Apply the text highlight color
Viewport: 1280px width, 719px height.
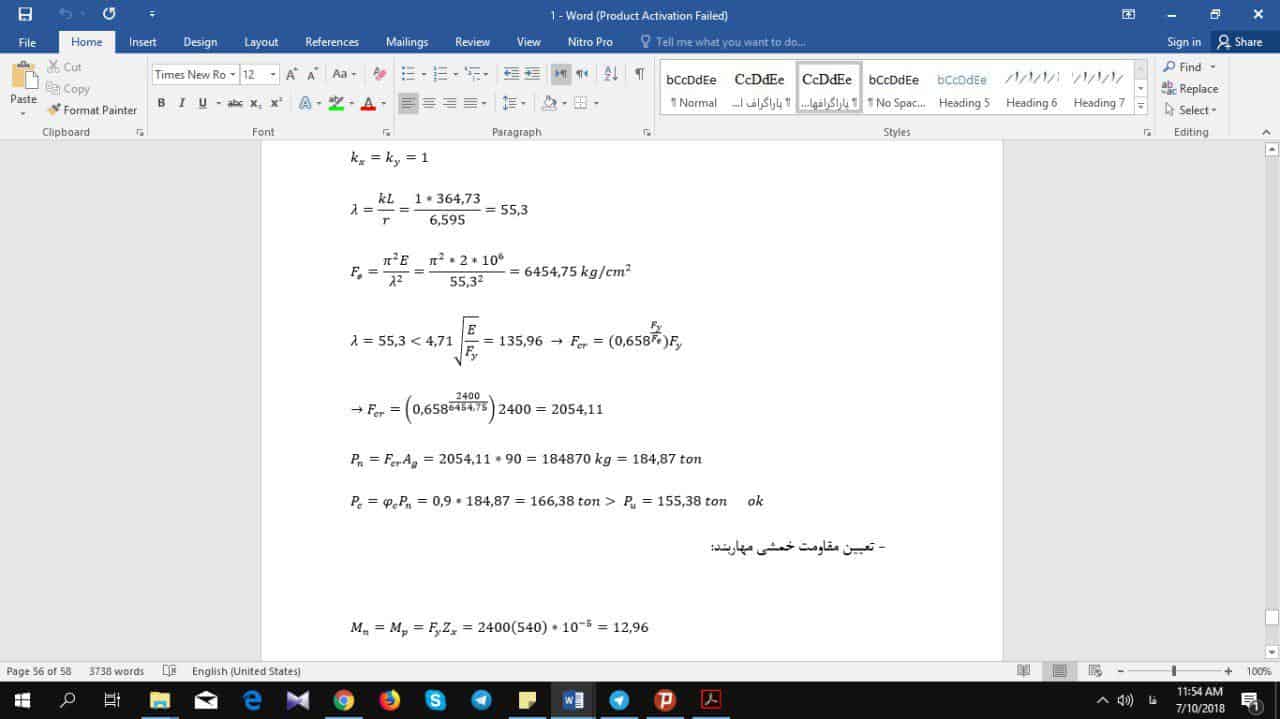tap(336, 103)
